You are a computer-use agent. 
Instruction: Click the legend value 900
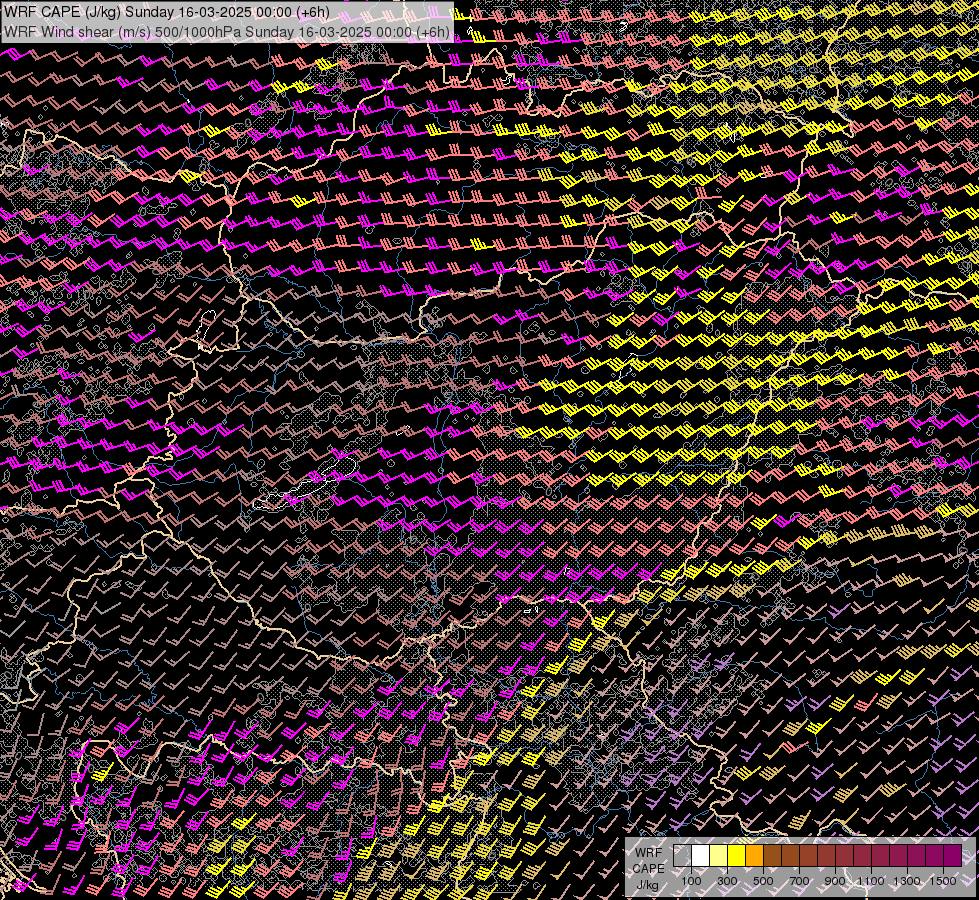coord(835,881)
